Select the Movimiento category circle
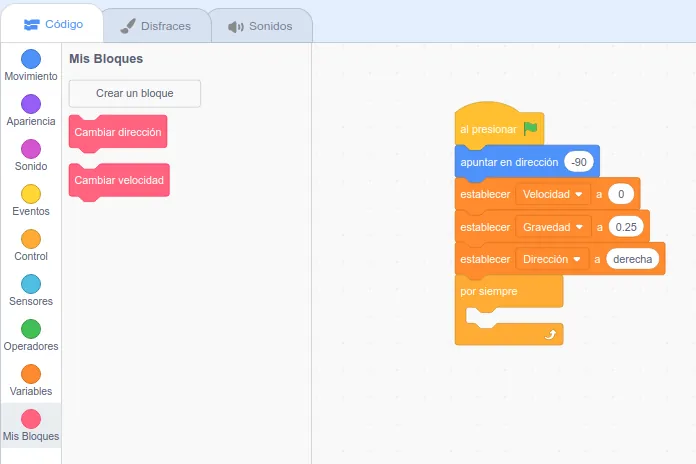Image resolution: width=696 pixels, height=464 pixels. point(31,59)
